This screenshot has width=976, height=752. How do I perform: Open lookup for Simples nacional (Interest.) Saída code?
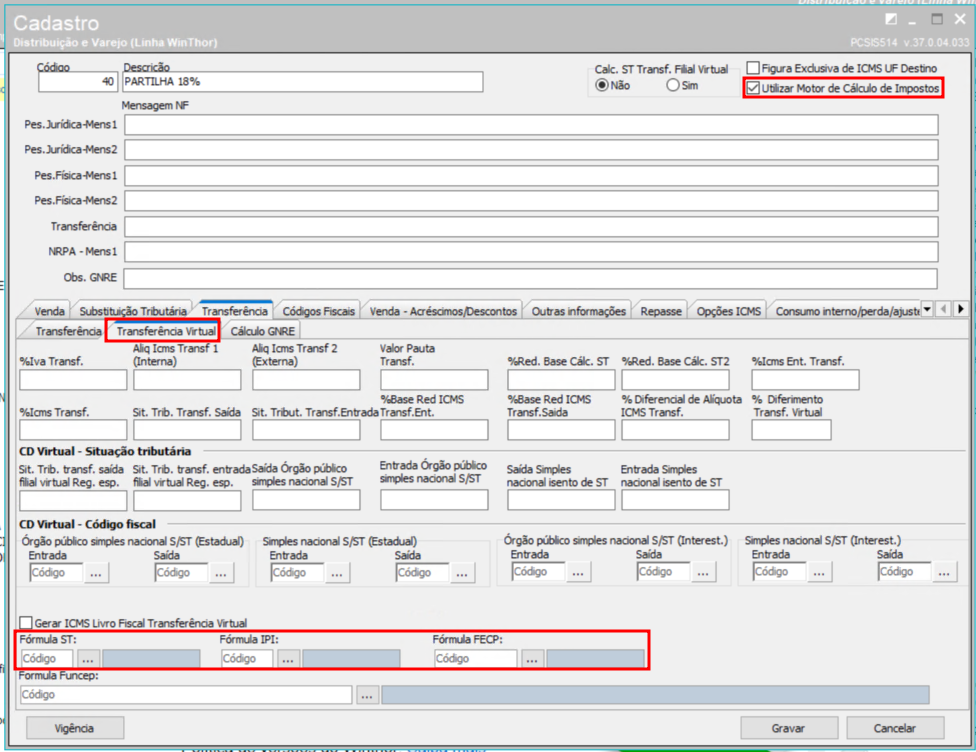[944, 571]
